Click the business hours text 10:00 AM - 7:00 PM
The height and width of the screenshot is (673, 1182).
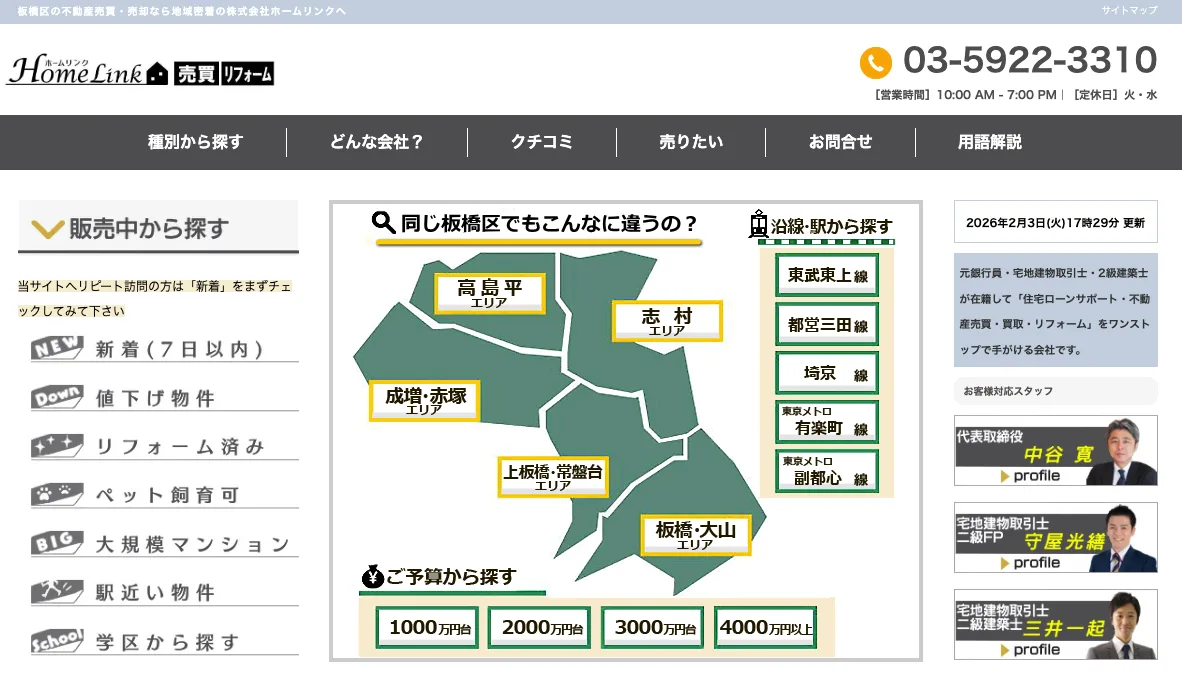click(x=997, y=95)
